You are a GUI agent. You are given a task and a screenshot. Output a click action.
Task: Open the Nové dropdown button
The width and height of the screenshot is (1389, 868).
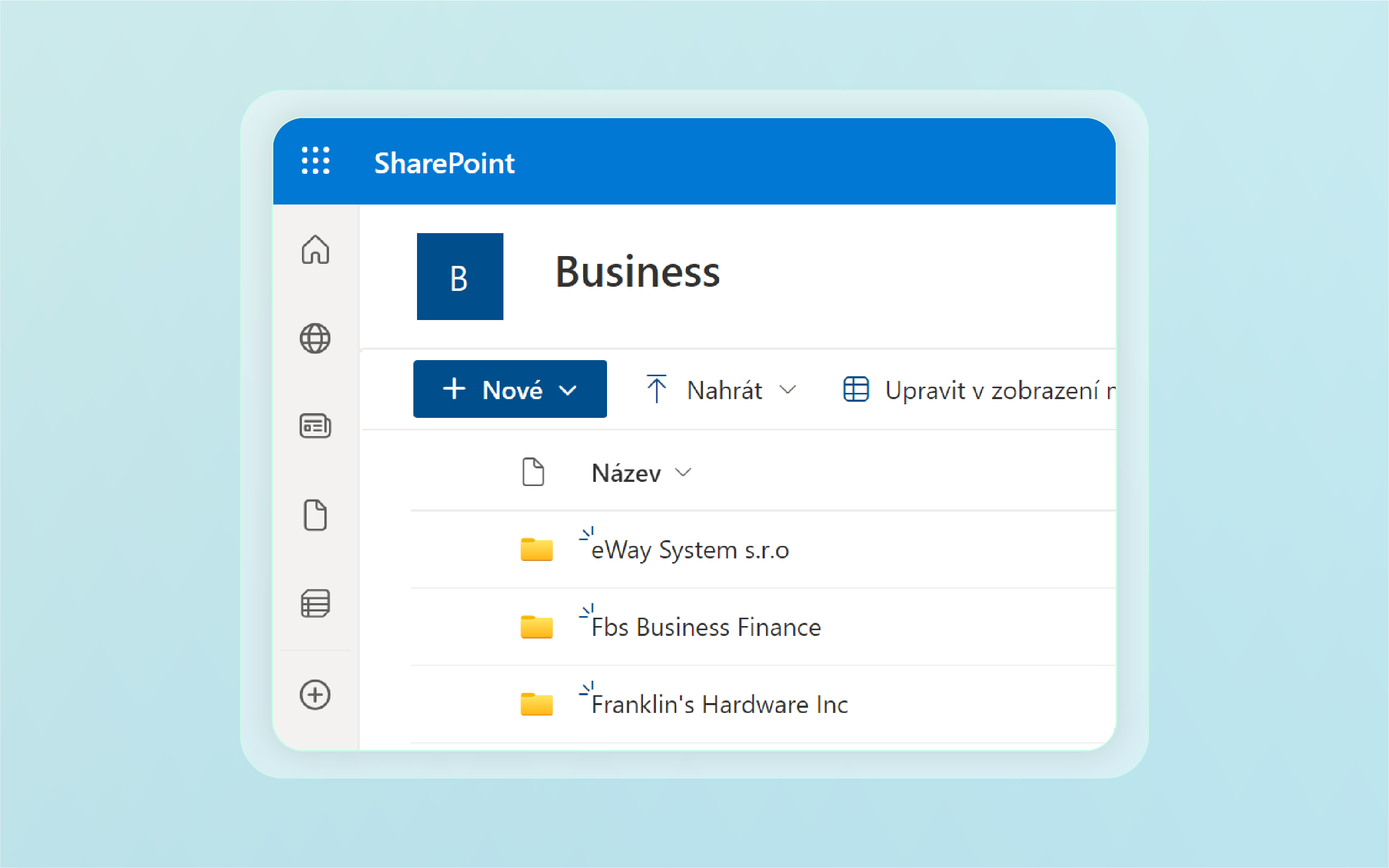[x=510, y=389]
